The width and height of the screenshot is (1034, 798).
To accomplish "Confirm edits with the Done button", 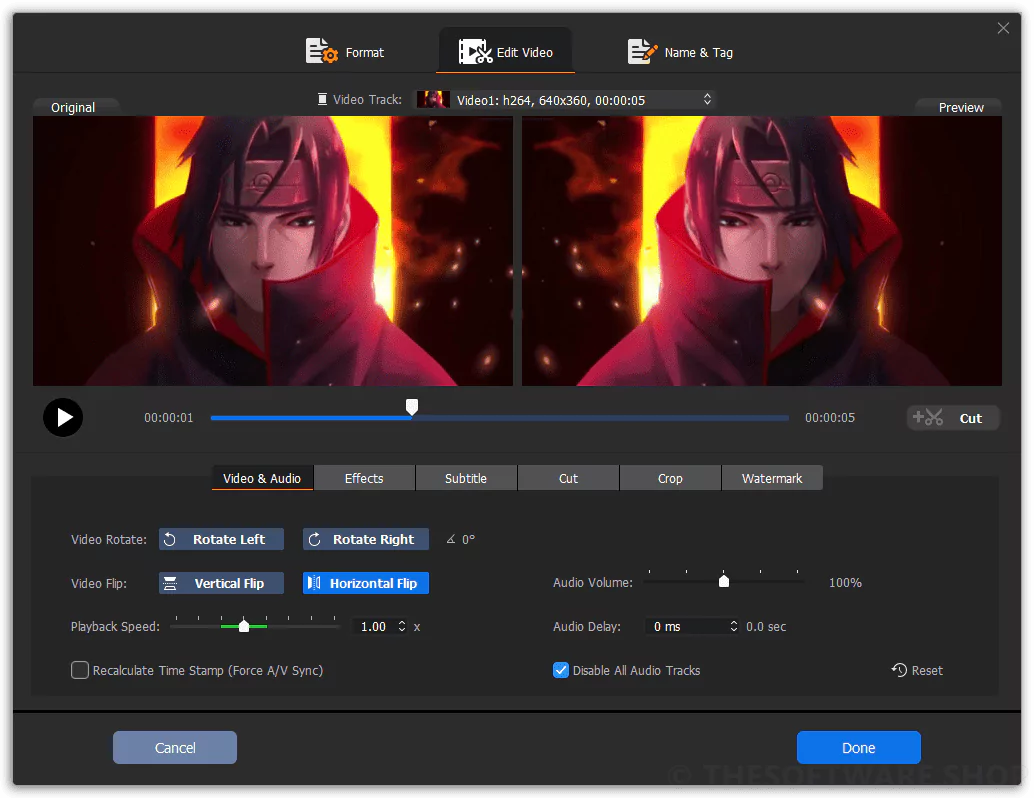I will pyautogui.click(x=858, y=747).
